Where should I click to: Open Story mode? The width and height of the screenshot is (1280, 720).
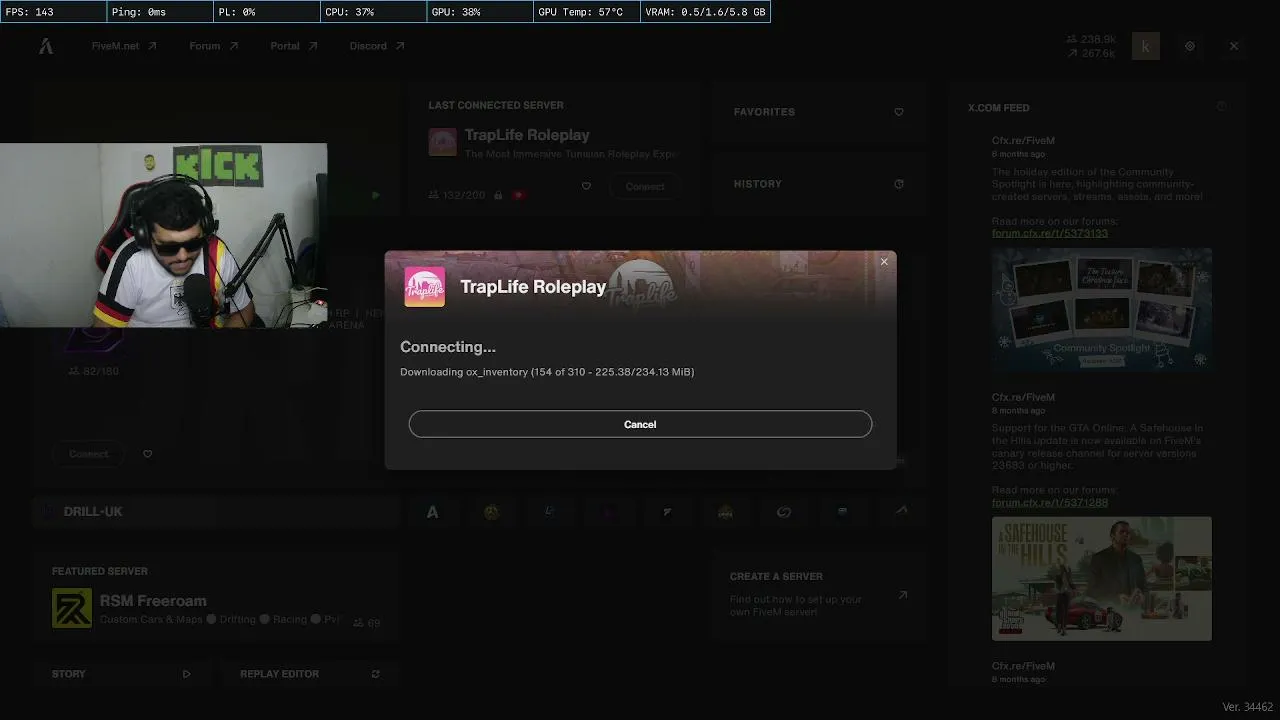coord(121,674)
